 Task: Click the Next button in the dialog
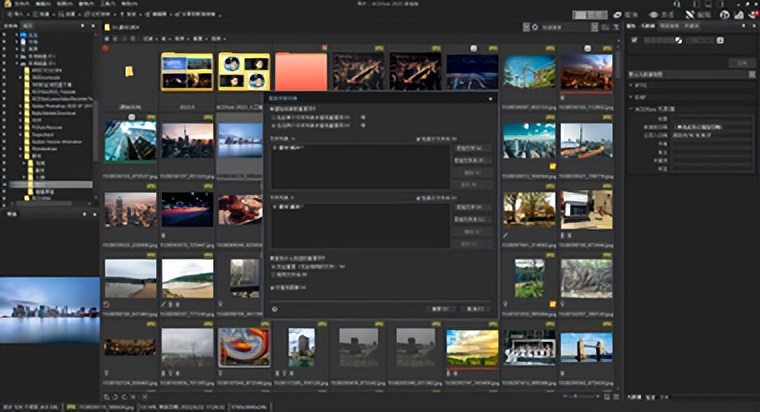(x=440, y=309)
